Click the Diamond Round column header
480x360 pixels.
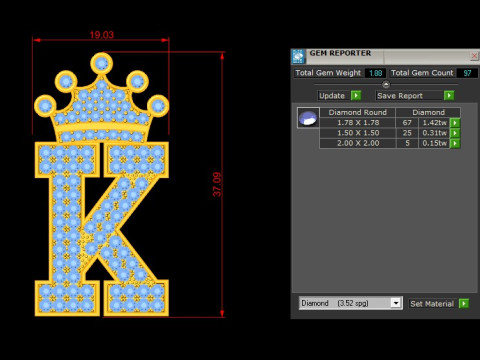pyautogui.click(x=357, y=112)
